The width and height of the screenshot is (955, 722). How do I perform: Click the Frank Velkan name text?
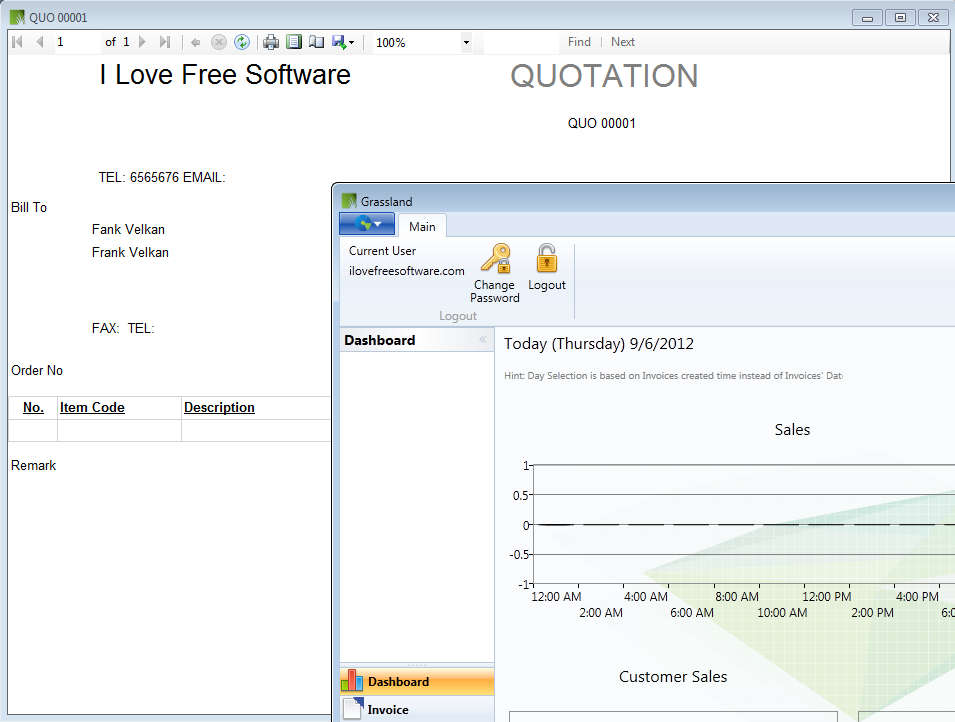point(130,252)
